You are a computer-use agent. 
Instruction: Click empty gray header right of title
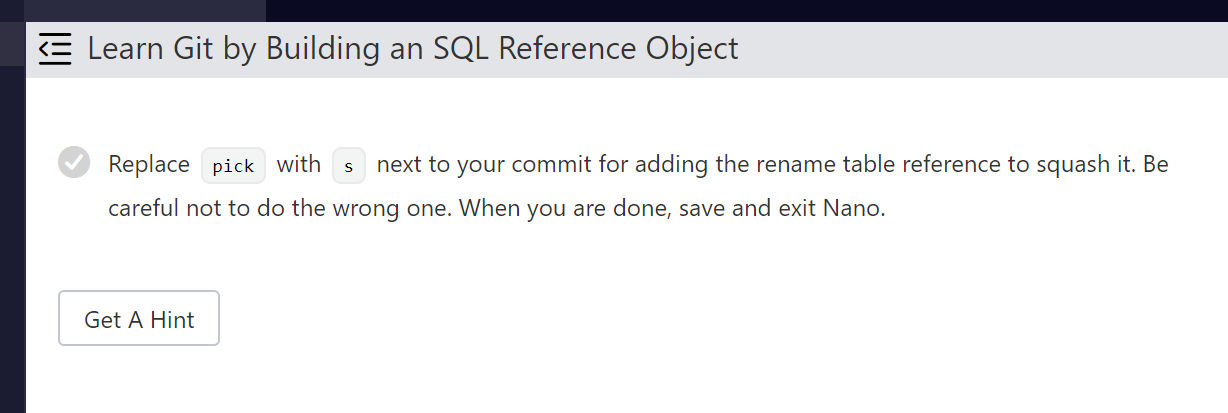click(x=980, y=48)
